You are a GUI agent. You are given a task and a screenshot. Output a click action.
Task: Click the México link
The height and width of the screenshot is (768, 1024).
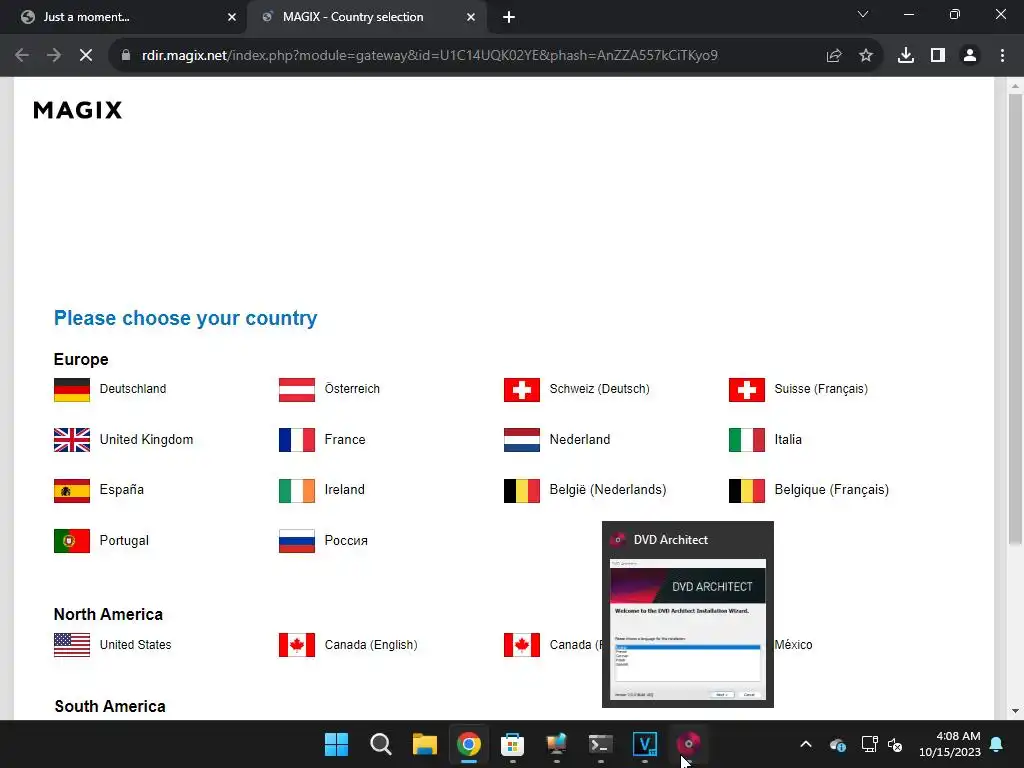click(x=793, y=645)
